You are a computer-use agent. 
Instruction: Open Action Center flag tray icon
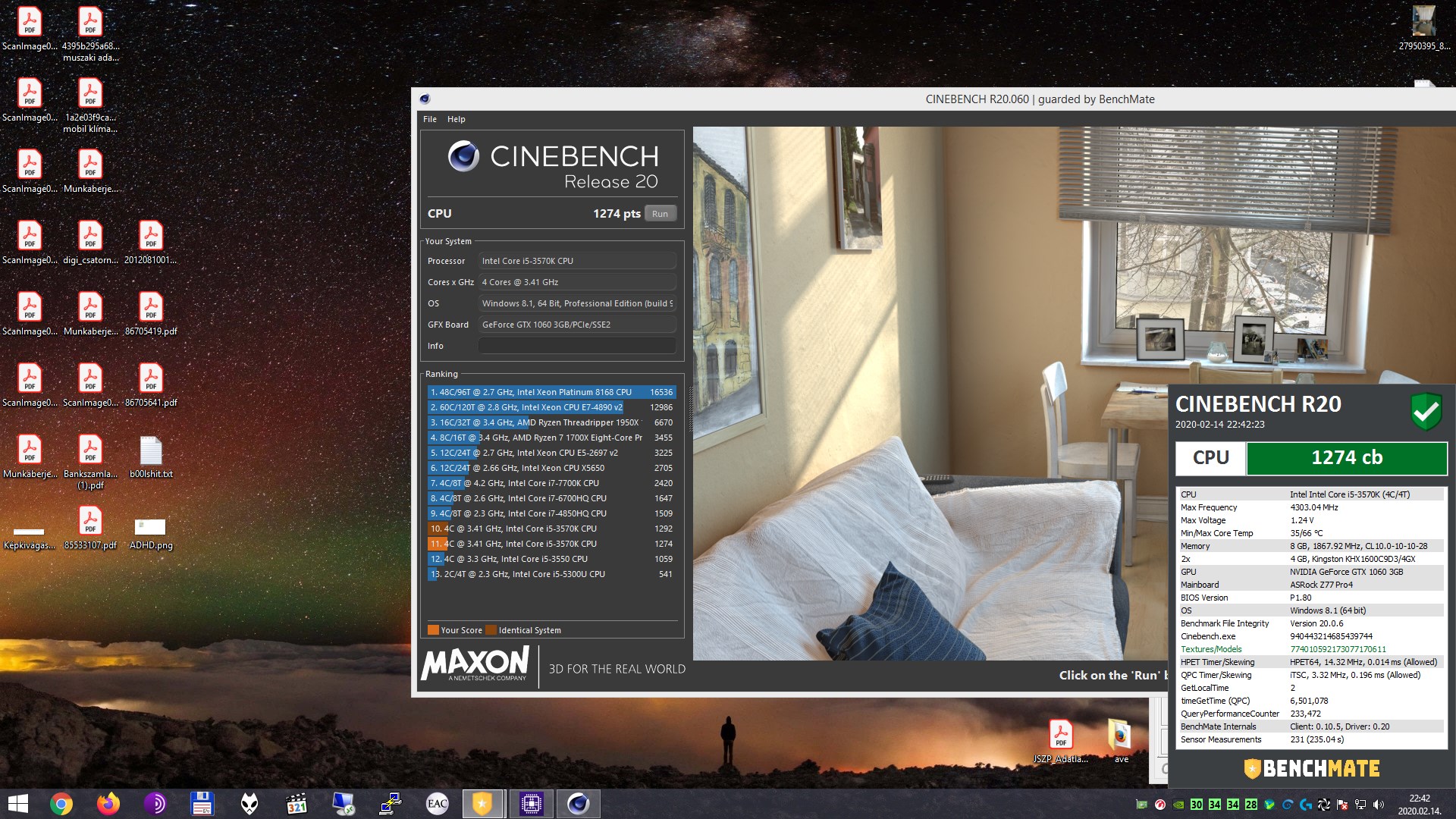(x=1342, y=805)
